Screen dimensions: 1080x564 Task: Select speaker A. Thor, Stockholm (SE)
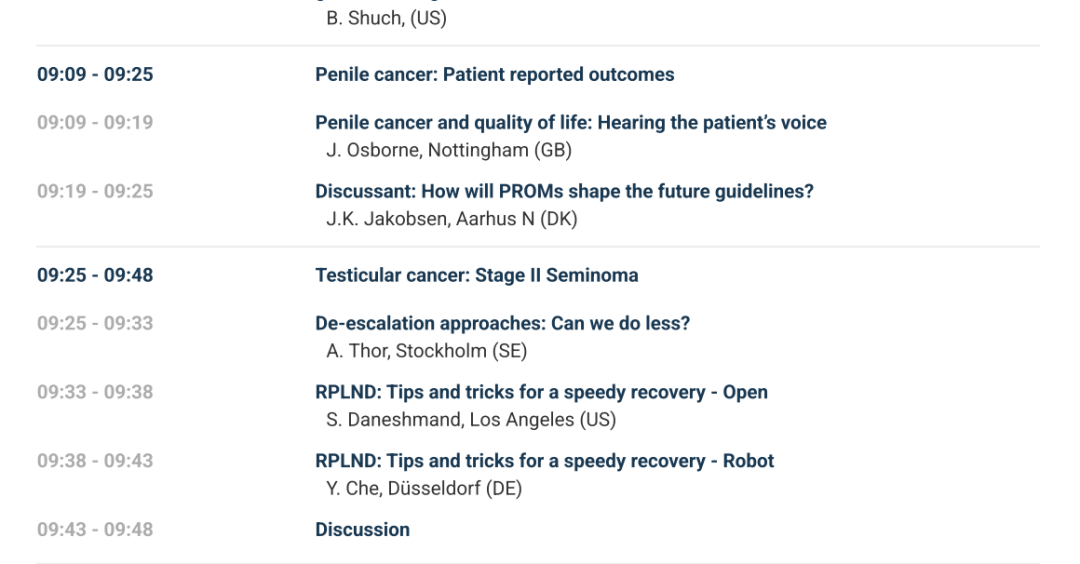tap(427, 351)
